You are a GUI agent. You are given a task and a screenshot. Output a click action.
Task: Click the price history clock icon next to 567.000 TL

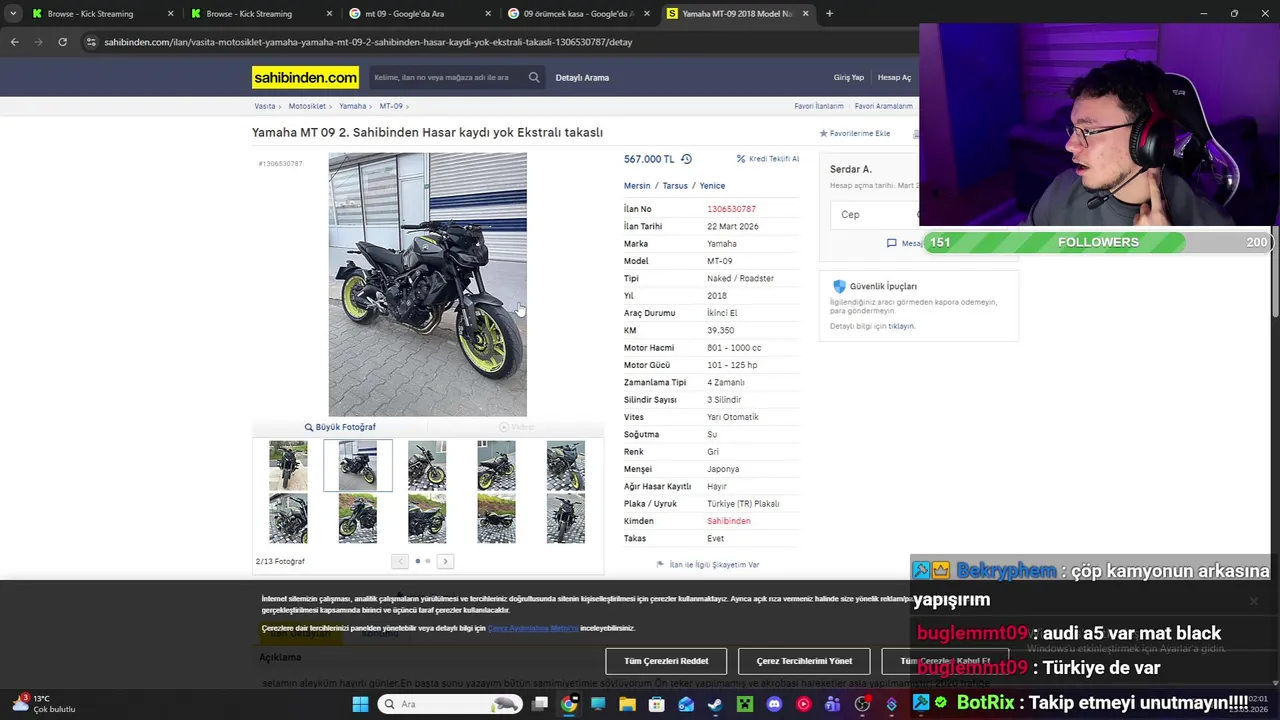click(x=686, y=159)
